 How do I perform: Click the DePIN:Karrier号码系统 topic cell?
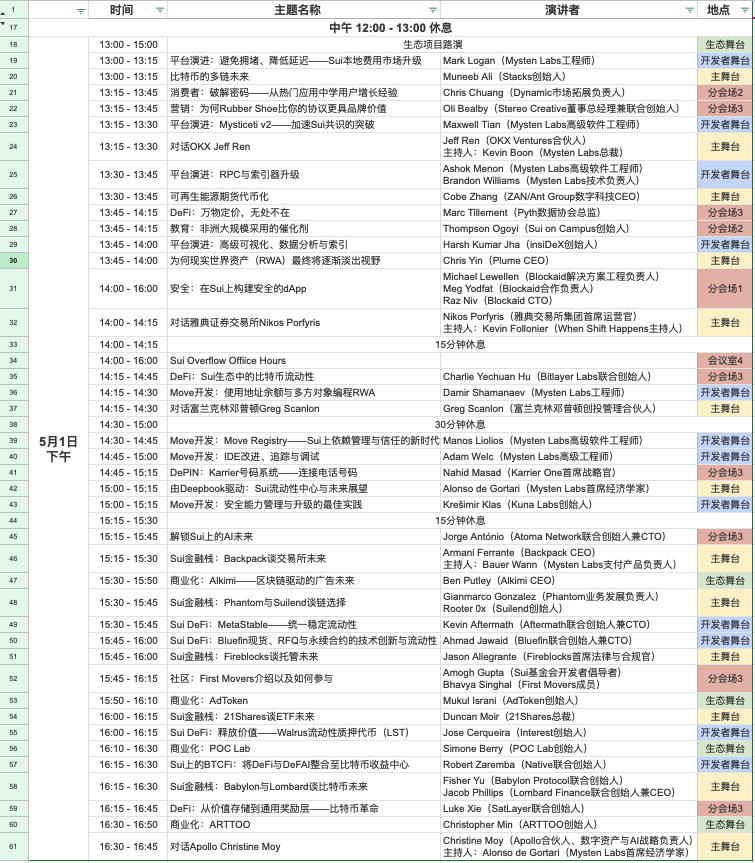click(304, 472)
